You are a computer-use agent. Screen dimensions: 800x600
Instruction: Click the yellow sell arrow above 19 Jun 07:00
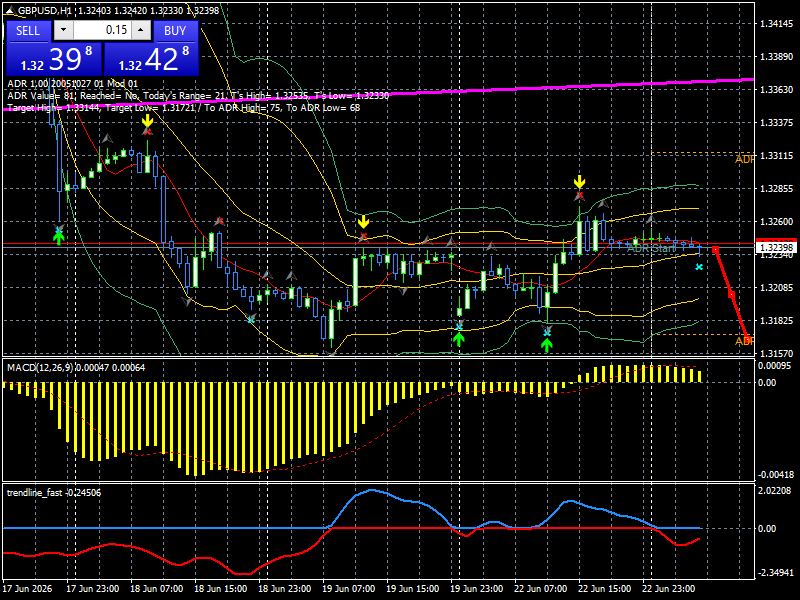(363, 222)
